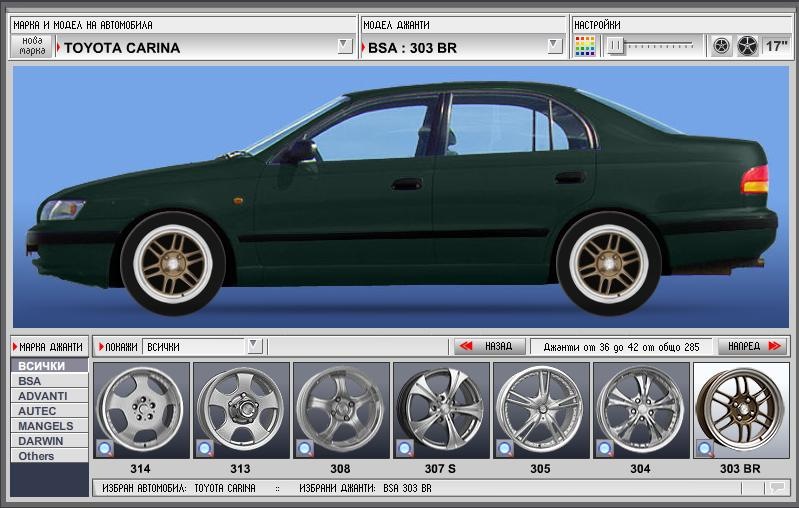Click the 'ИЗБРАНИ ДЖАНТИ: BSA 303 BR' status text
The width and height of the screenshot is (799, 508).
tap(365, 488)
